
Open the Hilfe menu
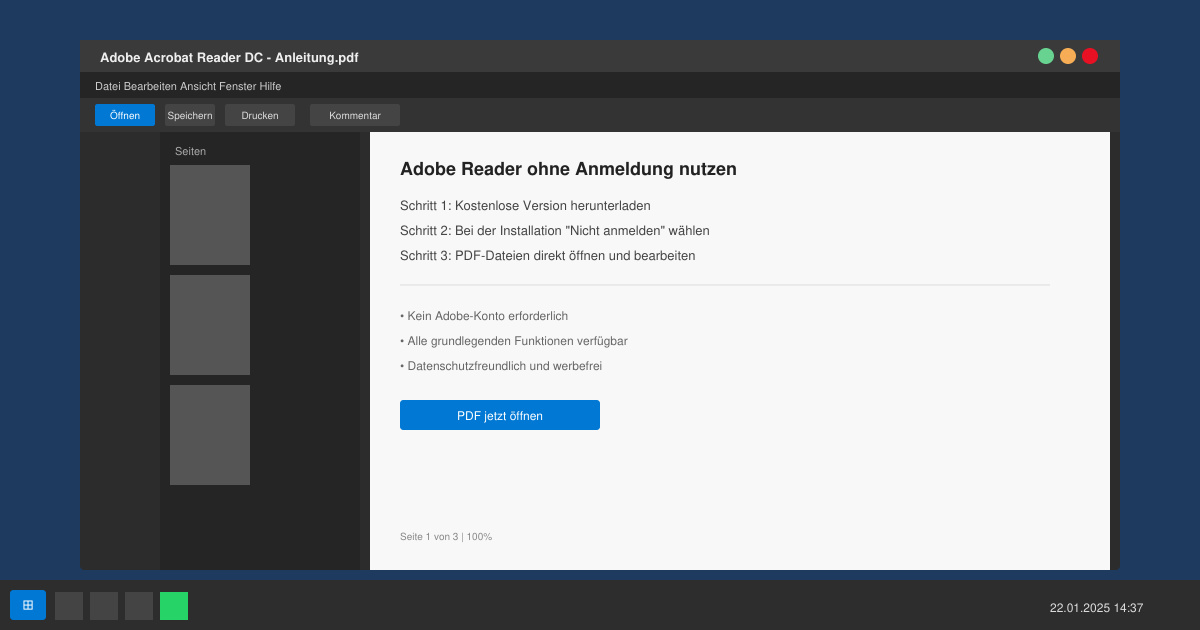(270, 86)
